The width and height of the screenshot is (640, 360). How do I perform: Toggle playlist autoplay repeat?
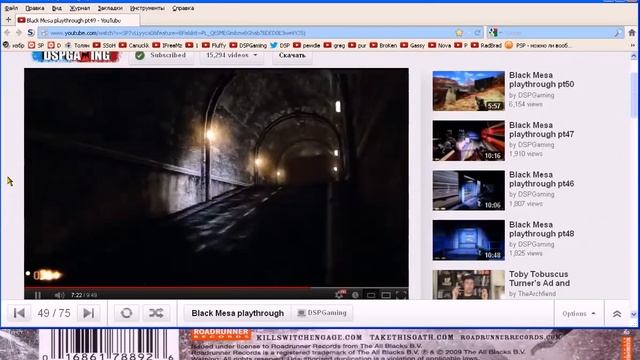tap(126, 313)
